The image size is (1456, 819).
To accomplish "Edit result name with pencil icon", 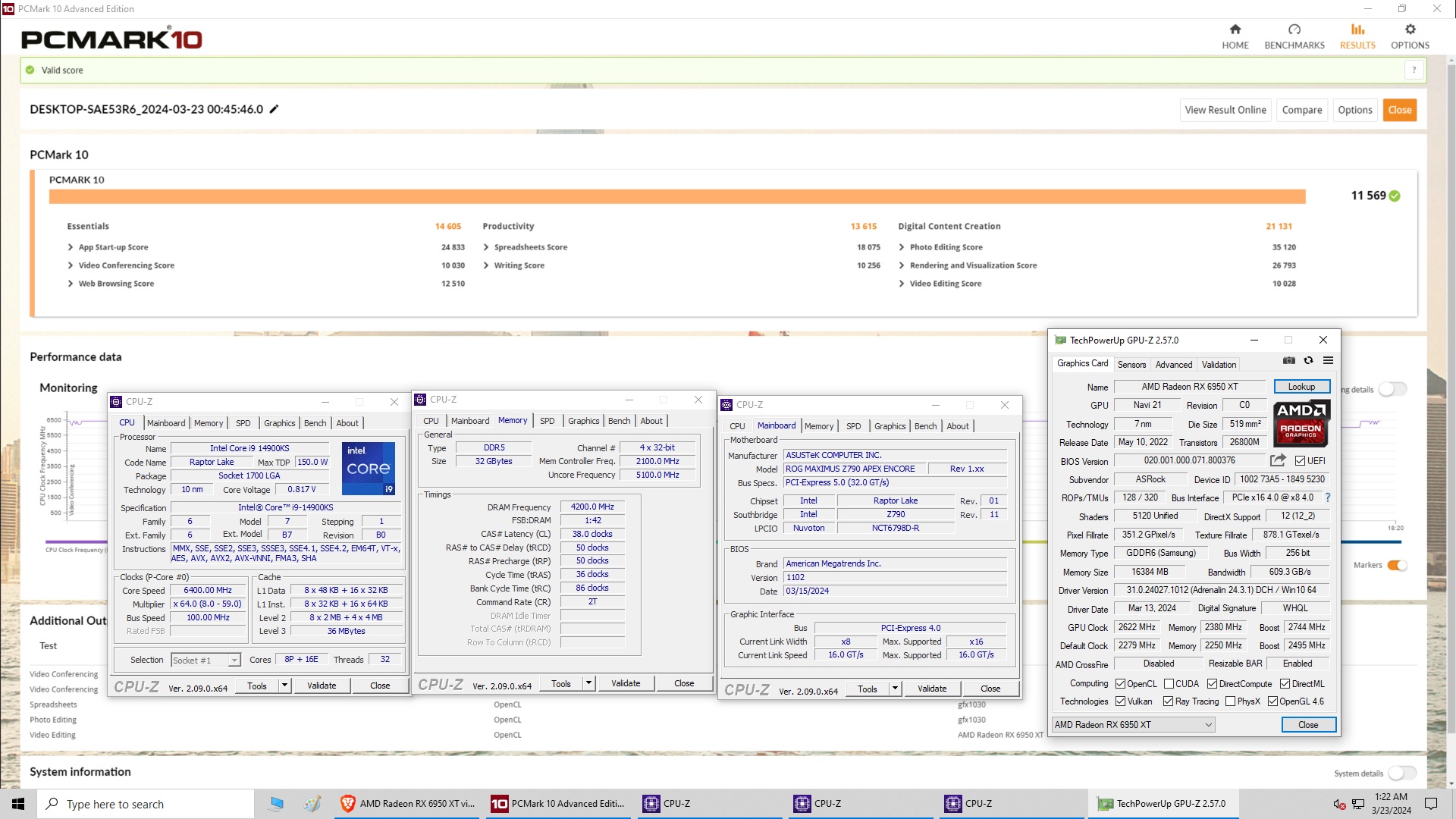I will point(274,109).
